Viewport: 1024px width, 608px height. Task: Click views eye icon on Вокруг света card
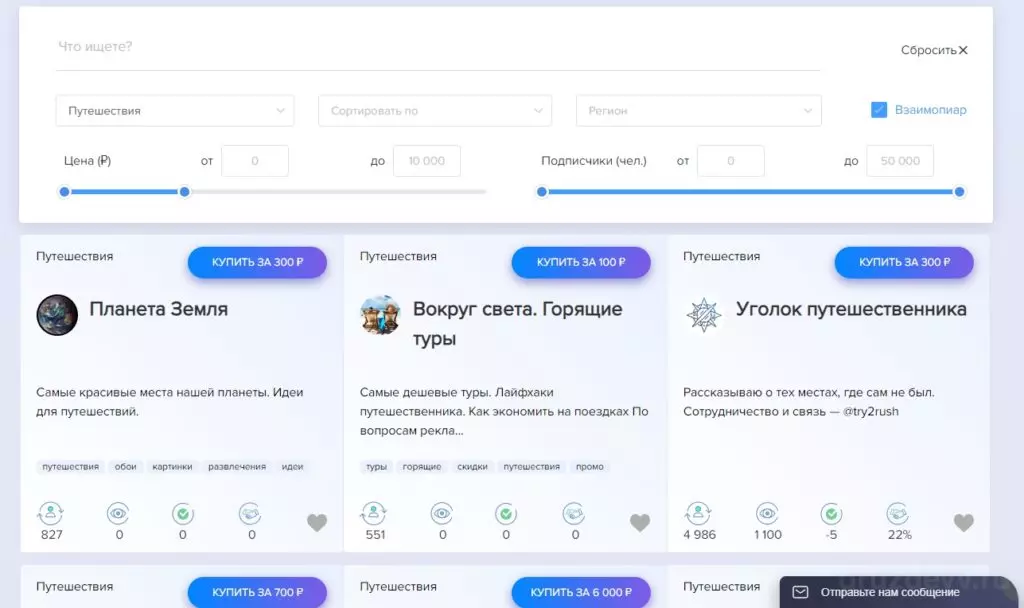coord(441,514)
